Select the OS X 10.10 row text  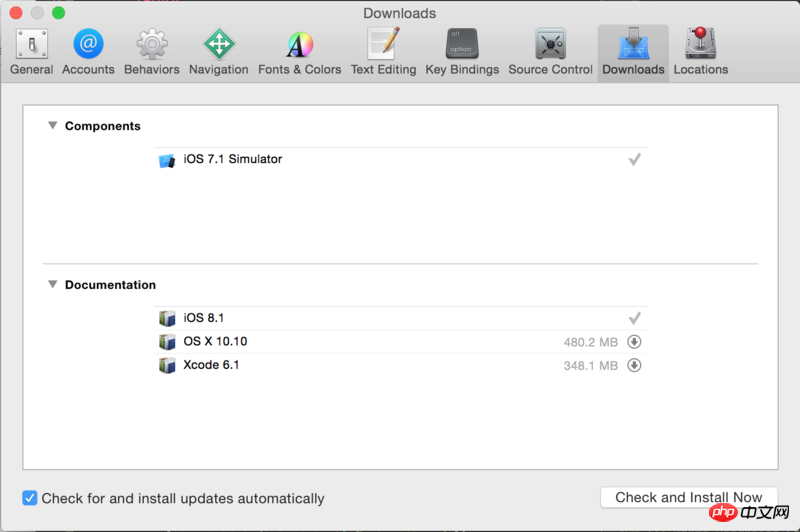click(x=215, y=341)
